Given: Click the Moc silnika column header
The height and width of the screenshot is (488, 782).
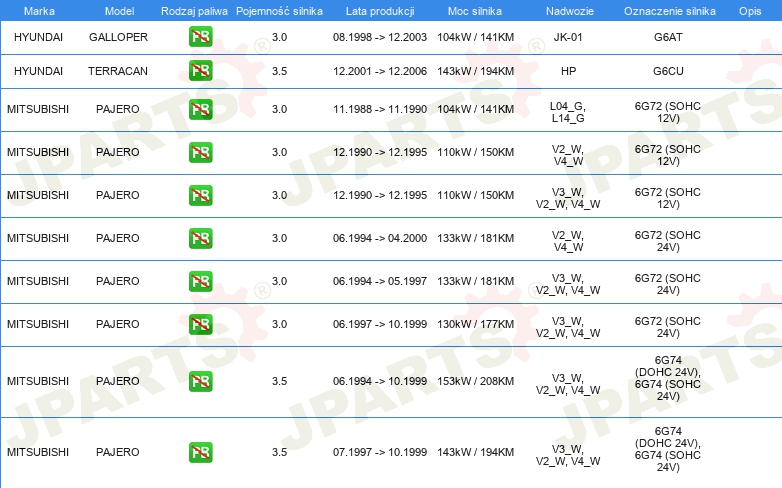Looking at the screenshot, I should (475, 11).
